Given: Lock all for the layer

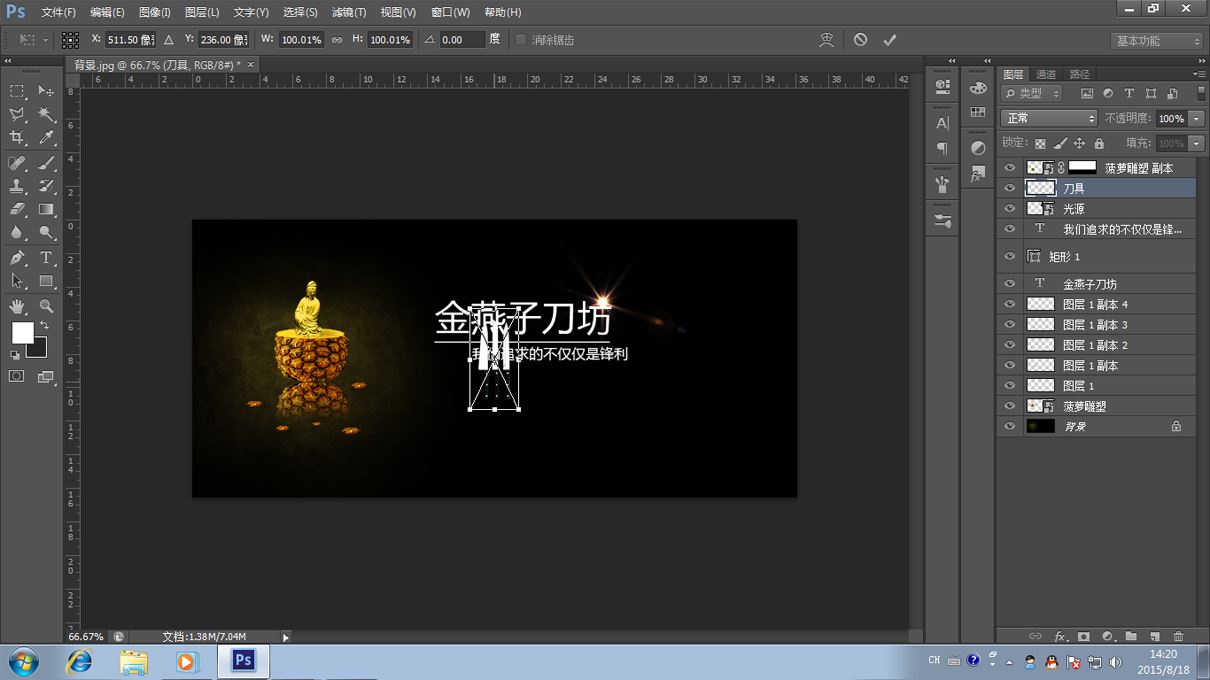Looking at the screenshot, I should pyautogui.click(x=1099, y=143).
